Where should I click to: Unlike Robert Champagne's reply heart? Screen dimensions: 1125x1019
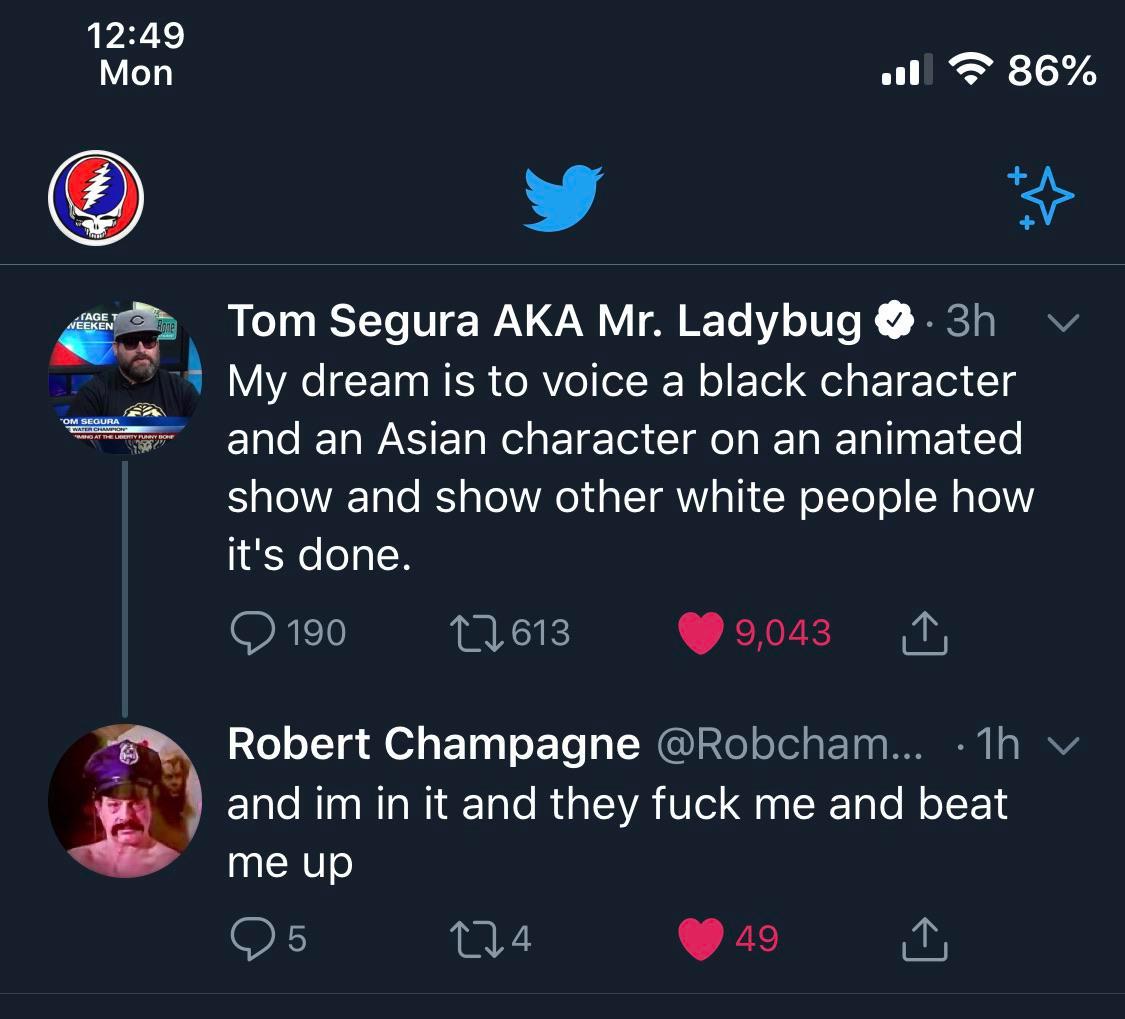tap(699, 938)
